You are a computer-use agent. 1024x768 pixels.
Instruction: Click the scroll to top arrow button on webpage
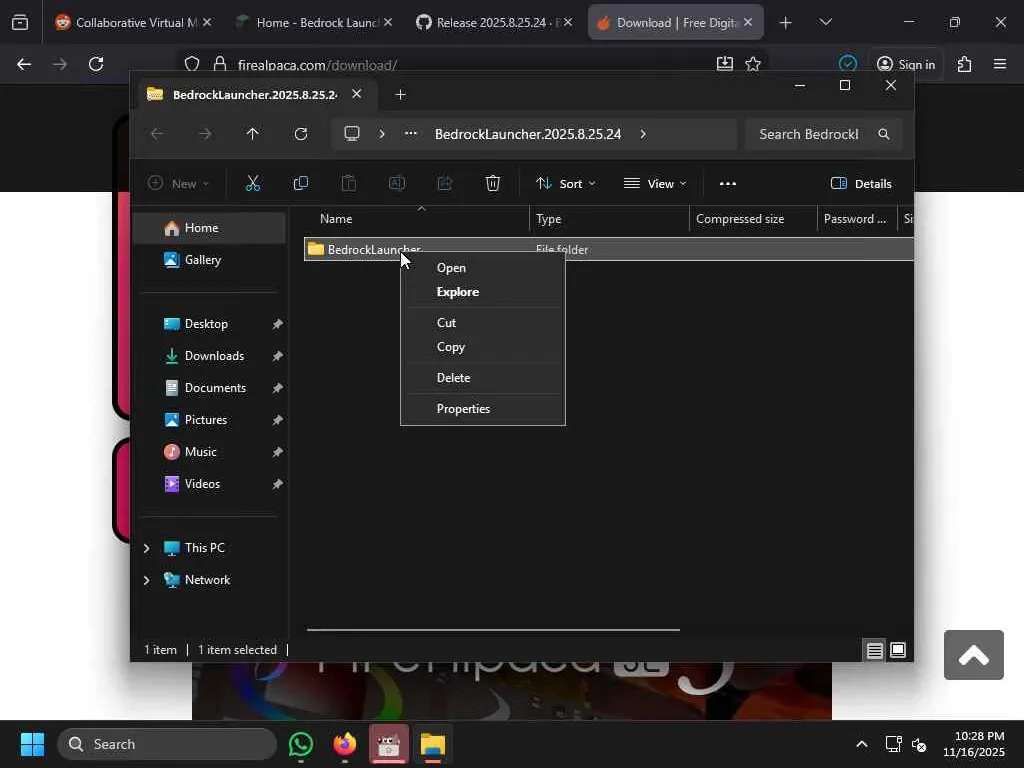pyautogui.click(x=973, y=655)
